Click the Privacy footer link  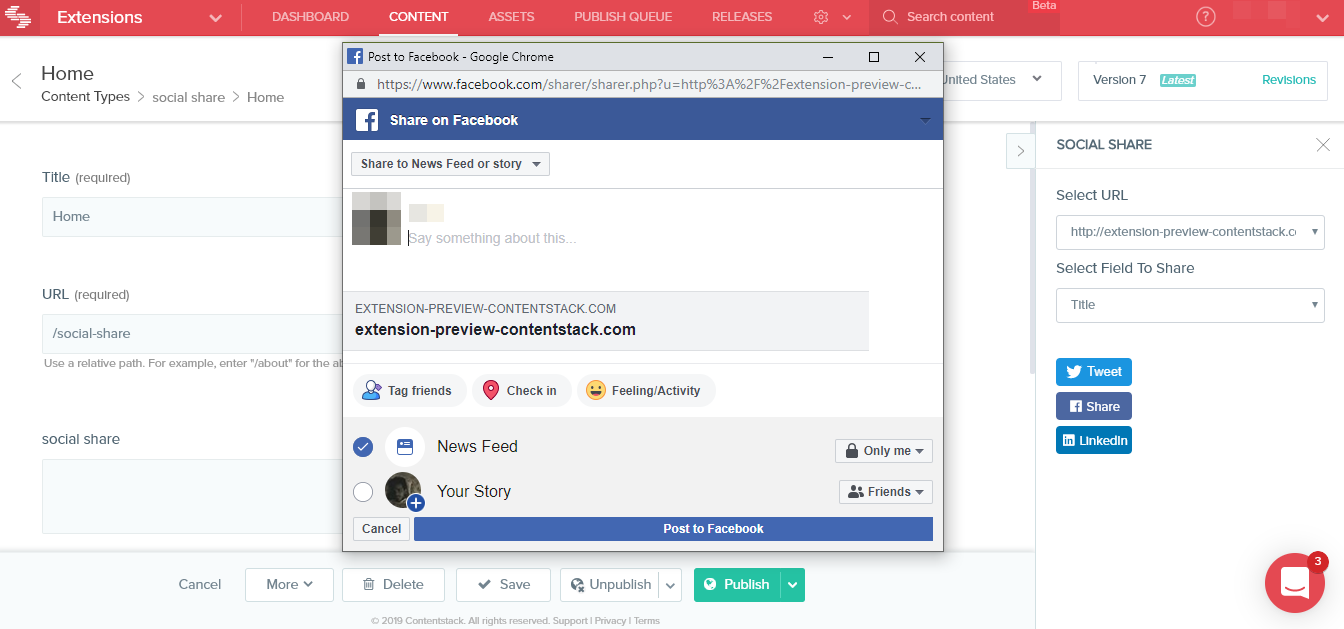pos(610,621)
